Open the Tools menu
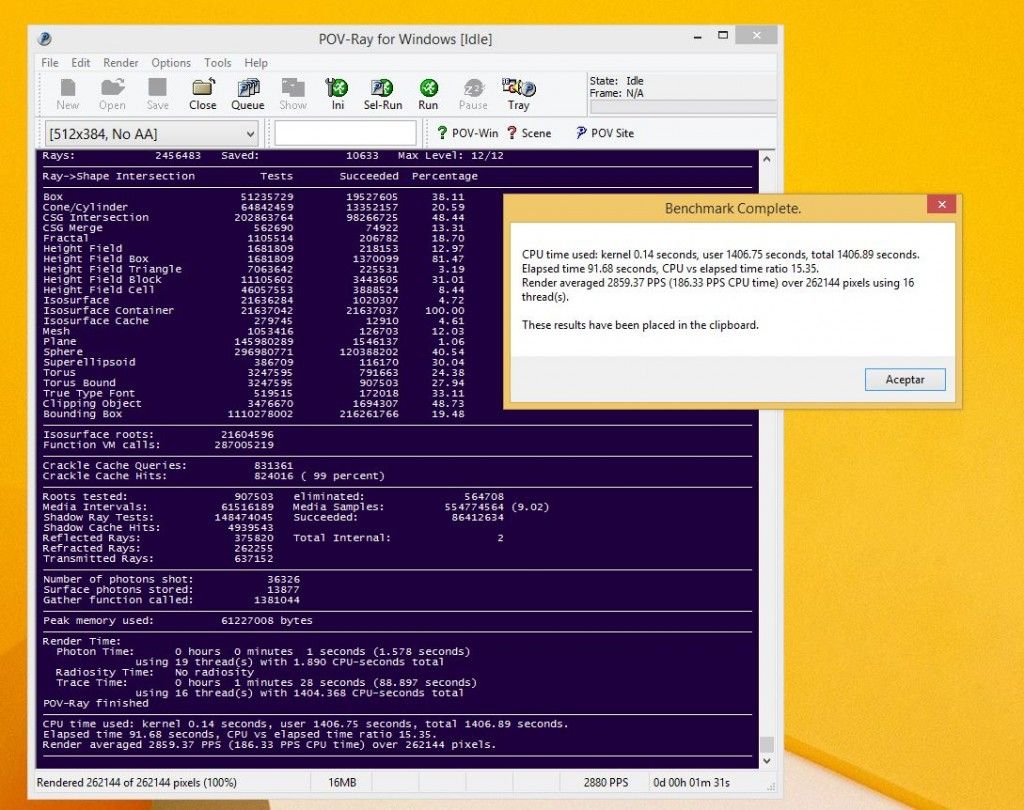 click(217, 63)
